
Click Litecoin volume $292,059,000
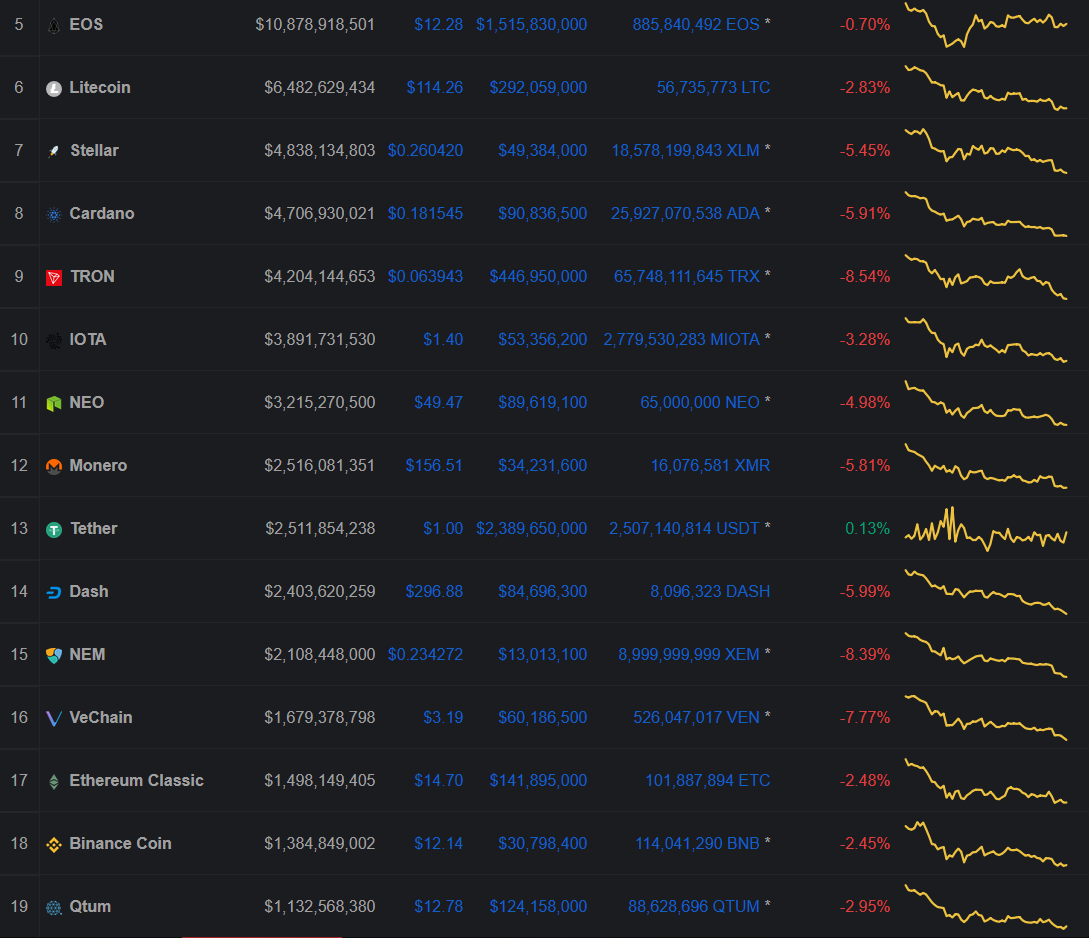pos(538,87)
